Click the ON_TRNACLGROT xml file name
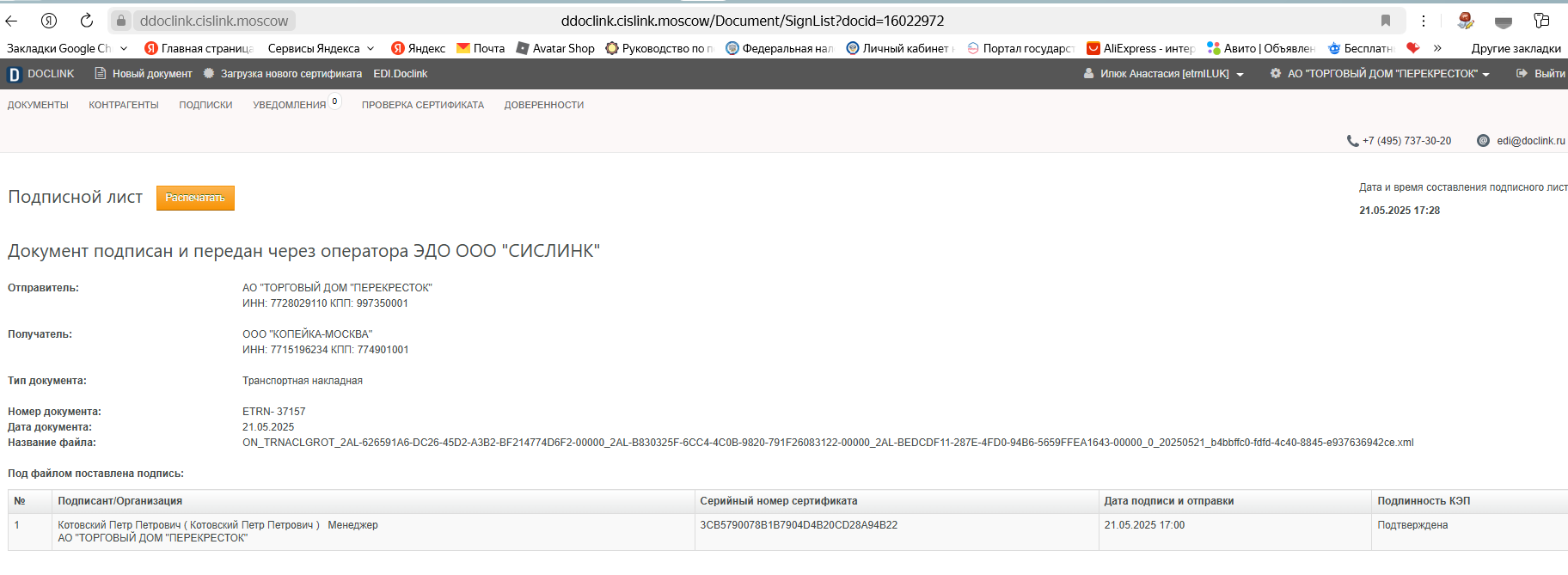 (x=828, y=443)
